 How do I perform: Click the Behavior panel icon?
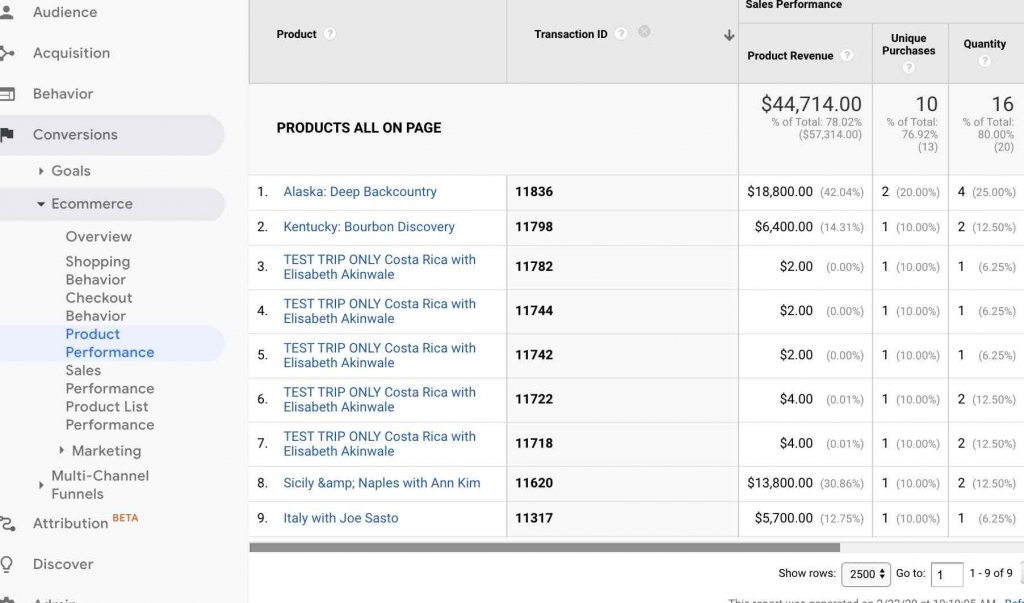[x=7, y=94]
